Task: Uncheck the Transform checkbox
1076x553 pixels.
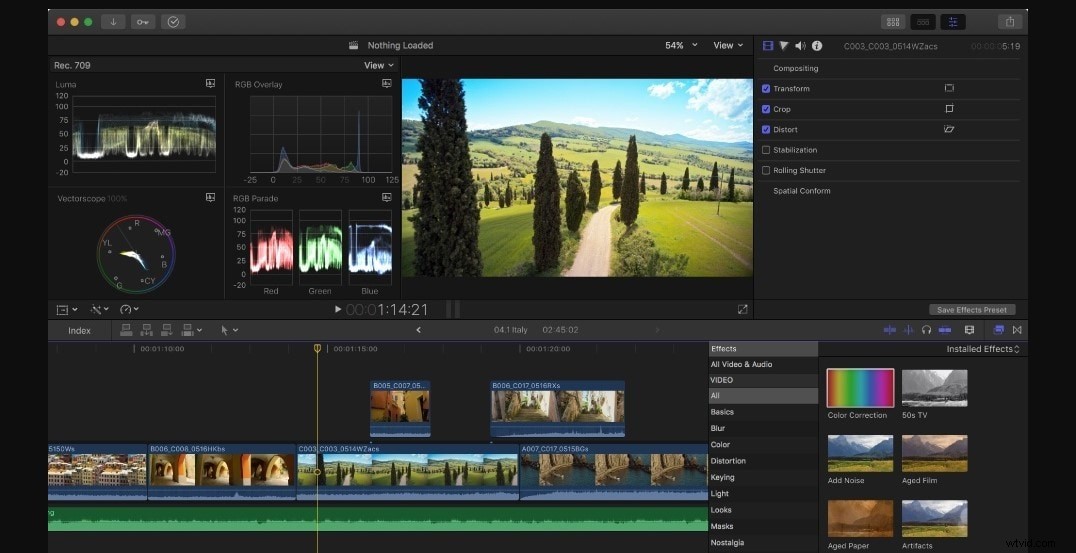Action: 766,89
